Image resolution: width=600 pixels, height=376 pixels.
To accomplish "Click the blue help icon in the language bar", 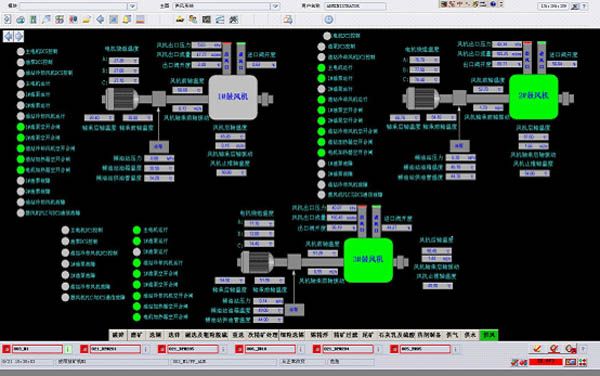I will pos(493,4).
